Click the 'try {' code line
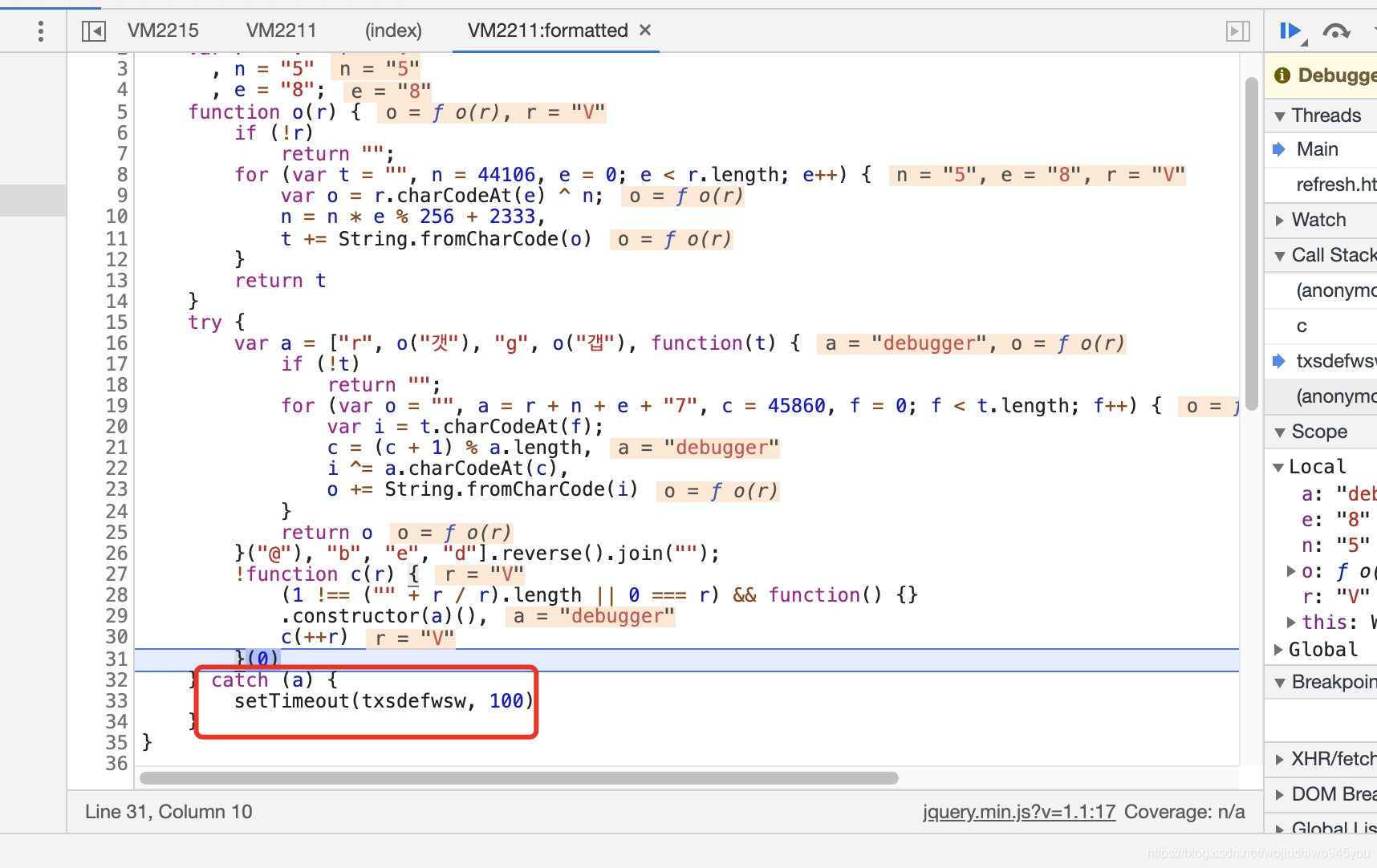This screenshot has height=868, width=1377. (x=217, y=322)
